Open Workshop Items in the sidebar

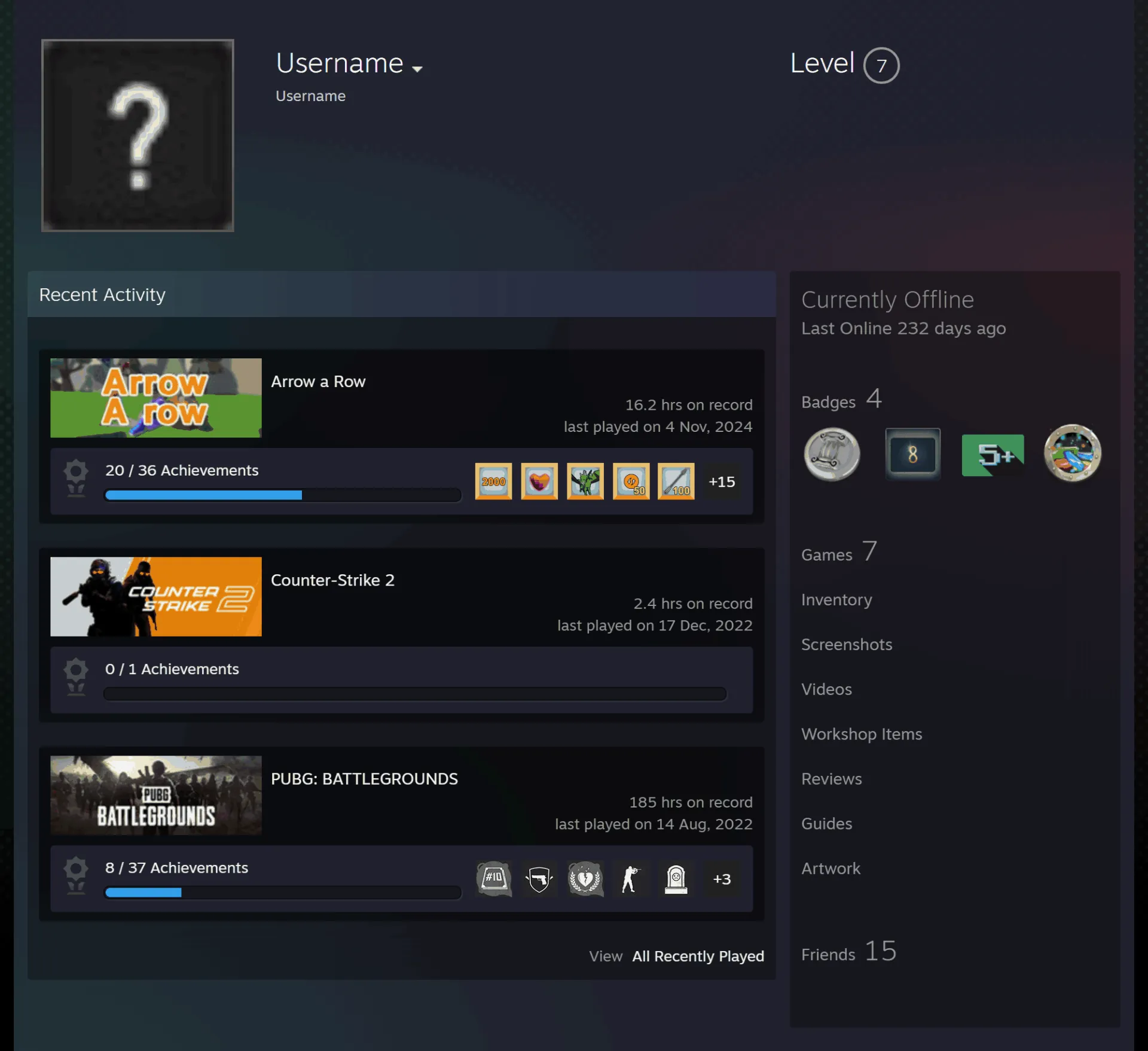(x=862, y=734)
